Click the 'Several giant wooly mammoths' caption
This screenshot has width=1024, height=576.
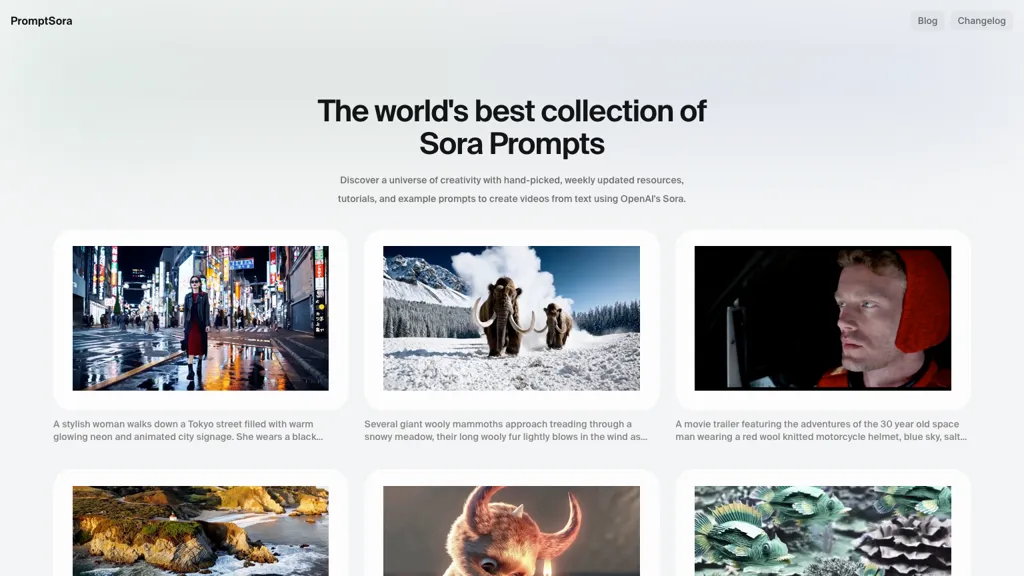505,430
